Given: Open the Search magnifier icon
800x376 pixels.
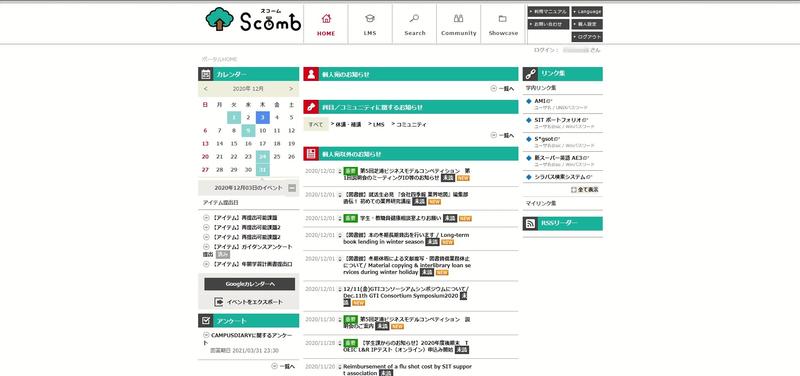Looking at the screenshot, I should click(x=414, y=19).
